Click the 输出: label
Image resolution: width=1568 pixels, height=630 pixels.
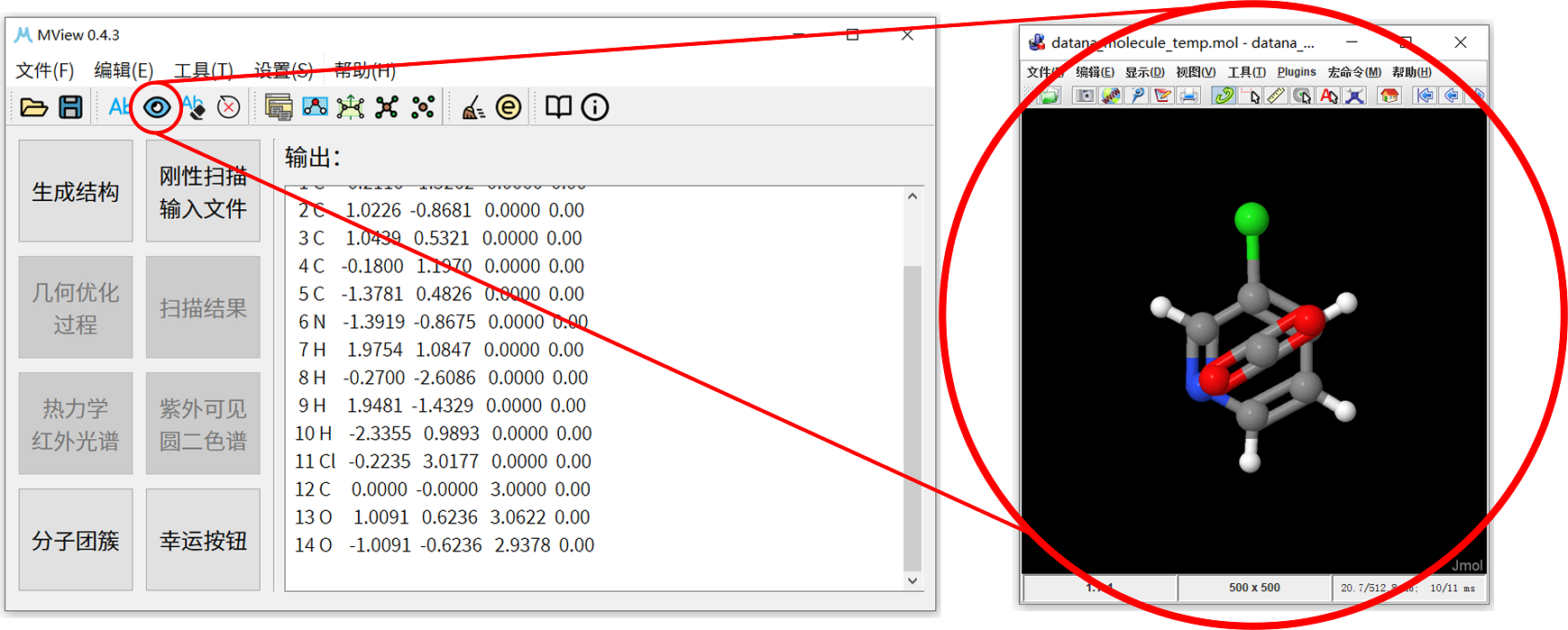313,158
